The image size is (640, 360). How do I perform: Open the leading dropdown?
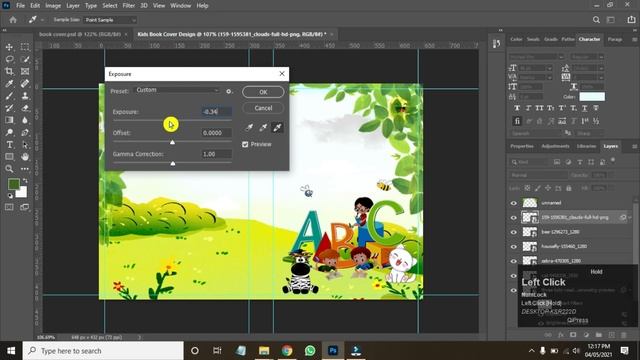coord(601,68)
